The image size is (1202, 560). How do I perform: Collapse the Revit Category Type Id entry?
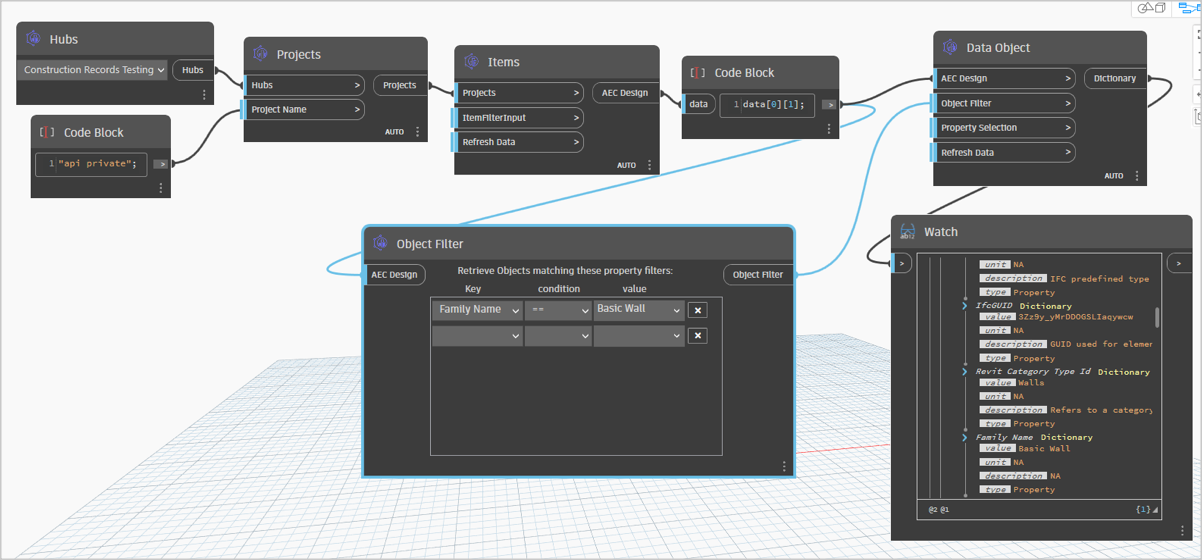pos(965,372)
